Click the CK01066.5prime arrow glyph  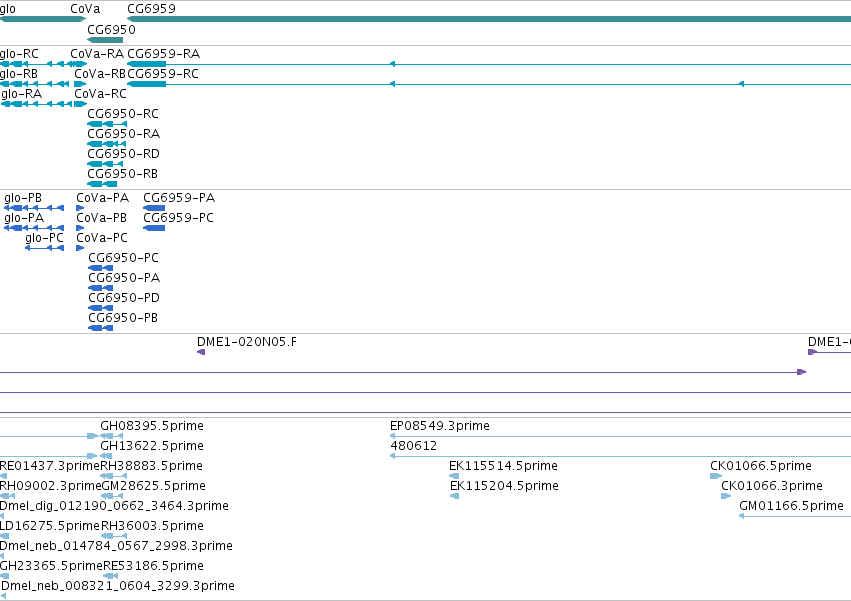point(716,476)
